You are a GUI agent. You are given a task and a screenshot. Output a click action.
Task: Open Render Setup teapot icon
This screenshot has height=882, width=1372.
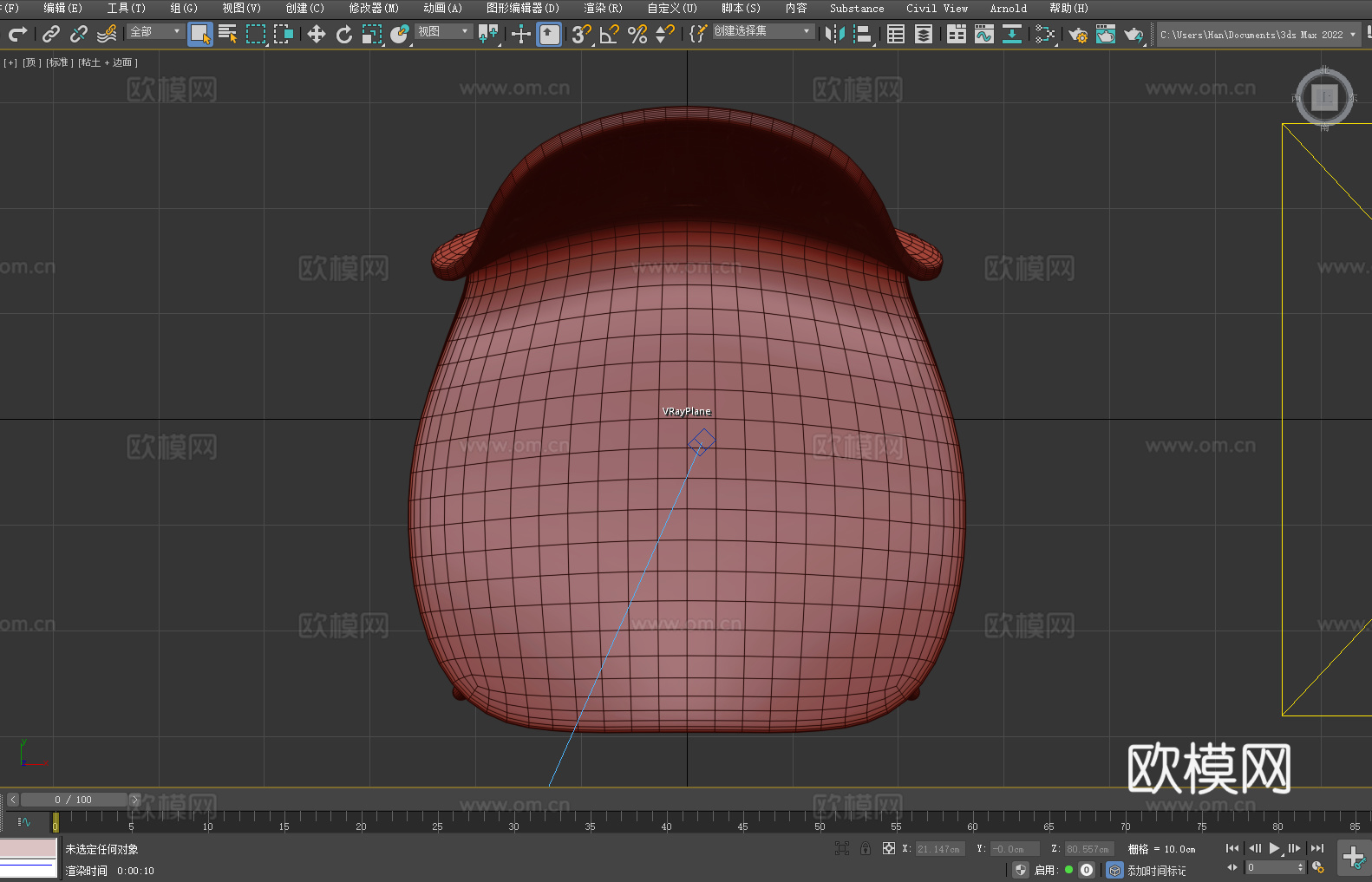point(1078,34)
